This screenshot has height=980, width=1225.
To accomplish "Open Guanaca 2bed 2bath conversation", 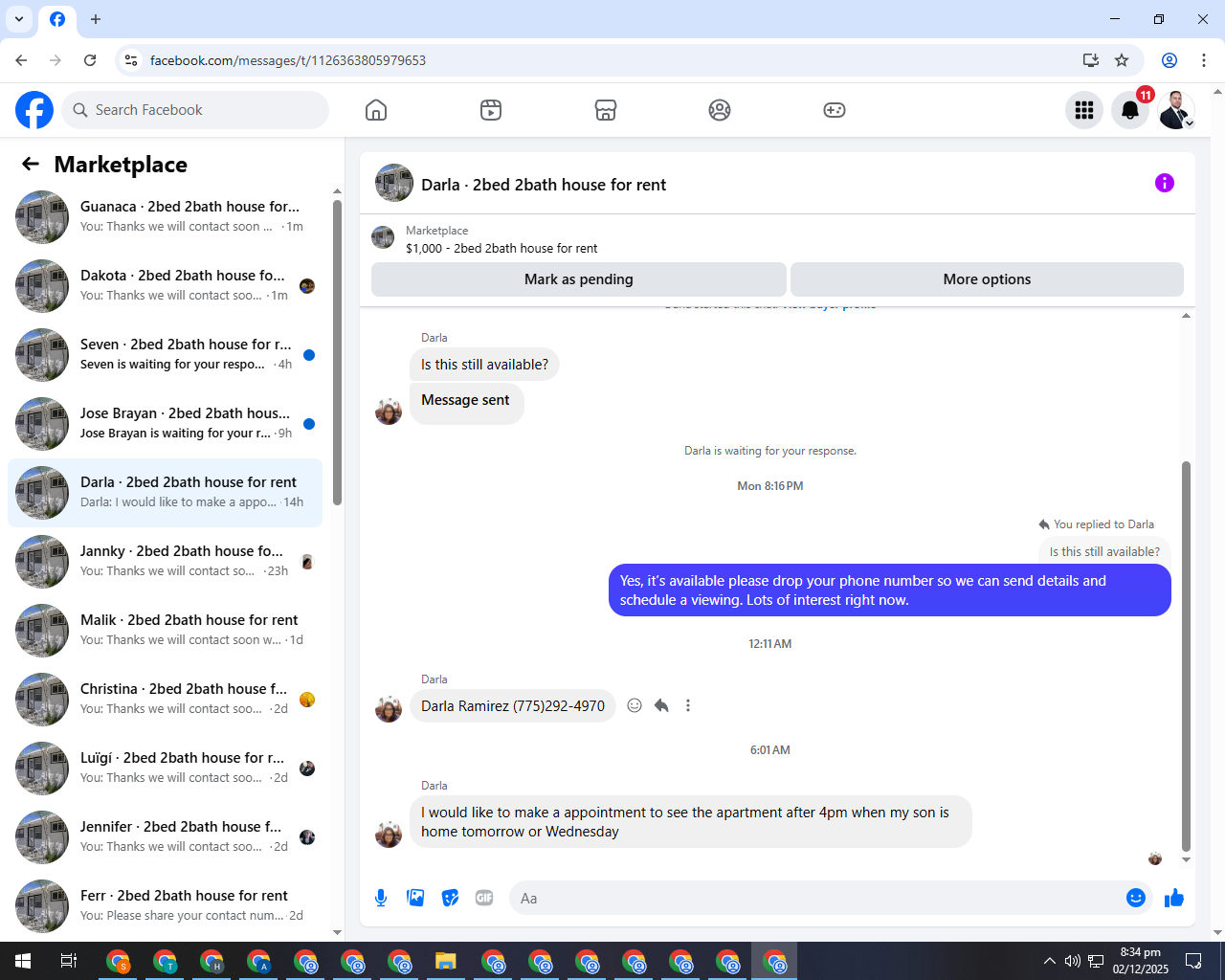I will (x=165, y=217).
